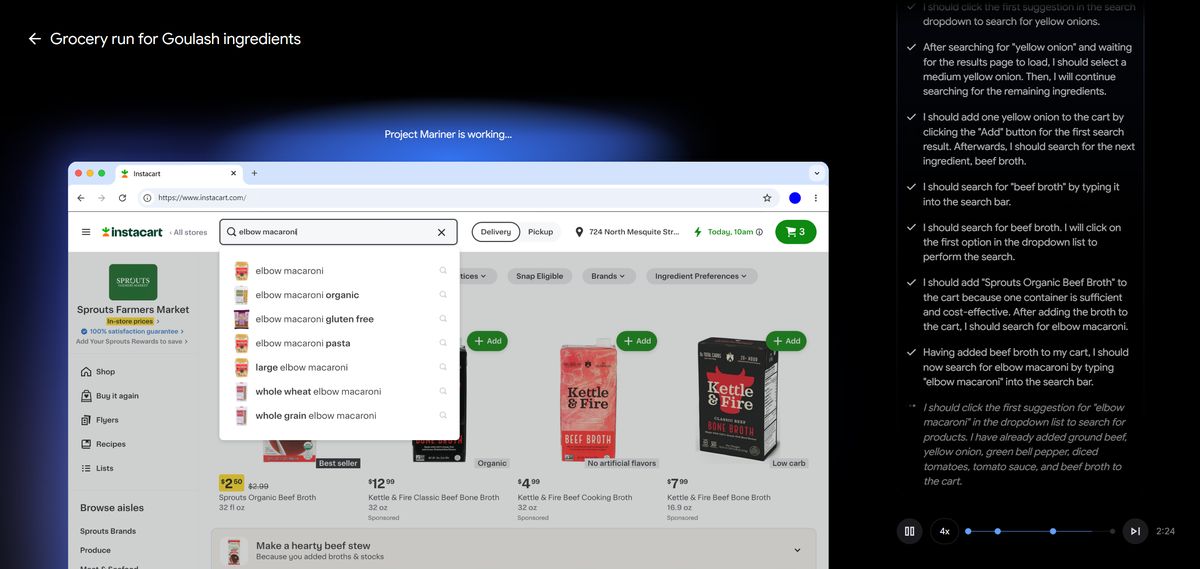Jump to the first timeline marker dot
The width and height of the screenshot is (1200, 569).
(x=968, y=531)
